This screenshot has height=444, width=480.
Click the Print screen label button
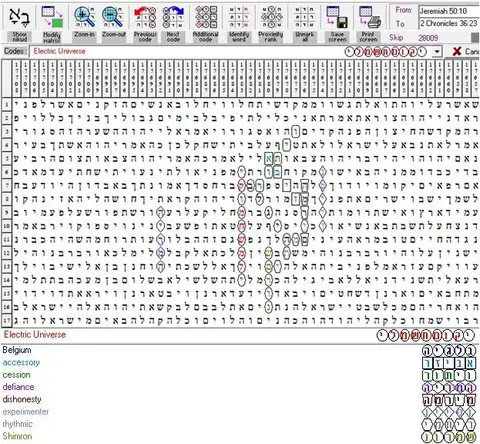tap(368, 37)
